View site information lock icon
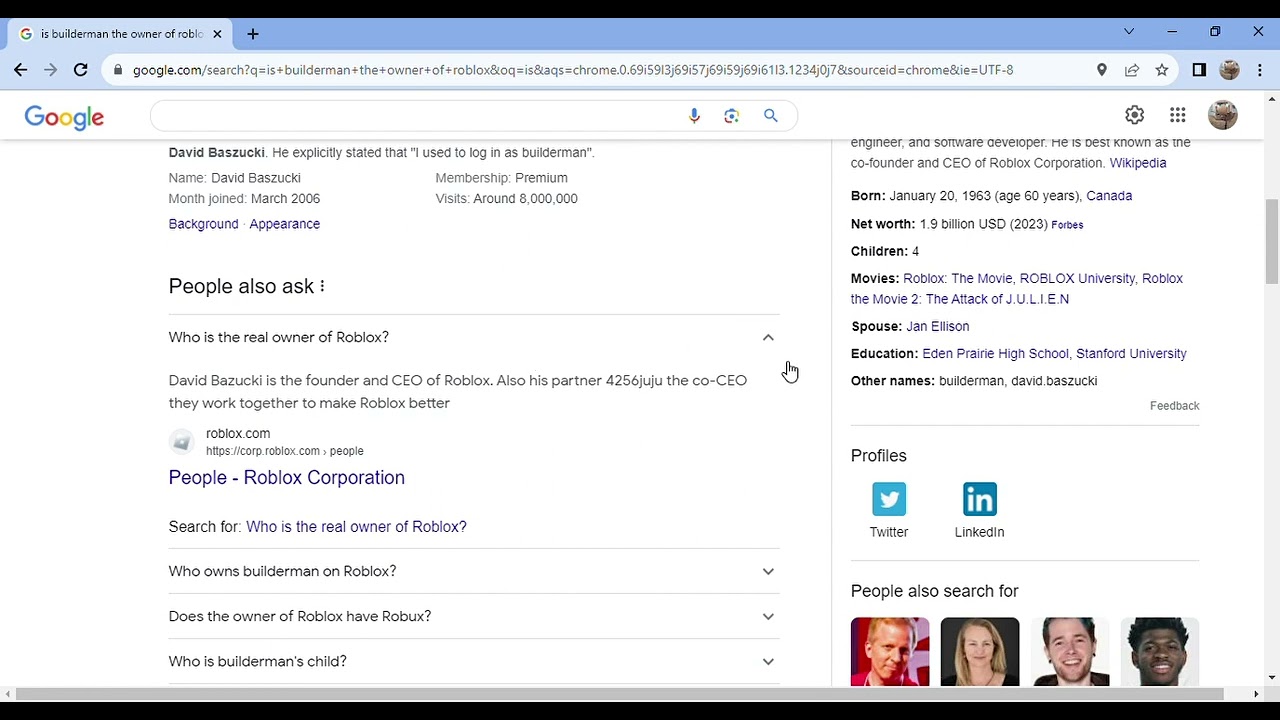The height and width of the screenshot is (720, 1280). click(118, 70)
